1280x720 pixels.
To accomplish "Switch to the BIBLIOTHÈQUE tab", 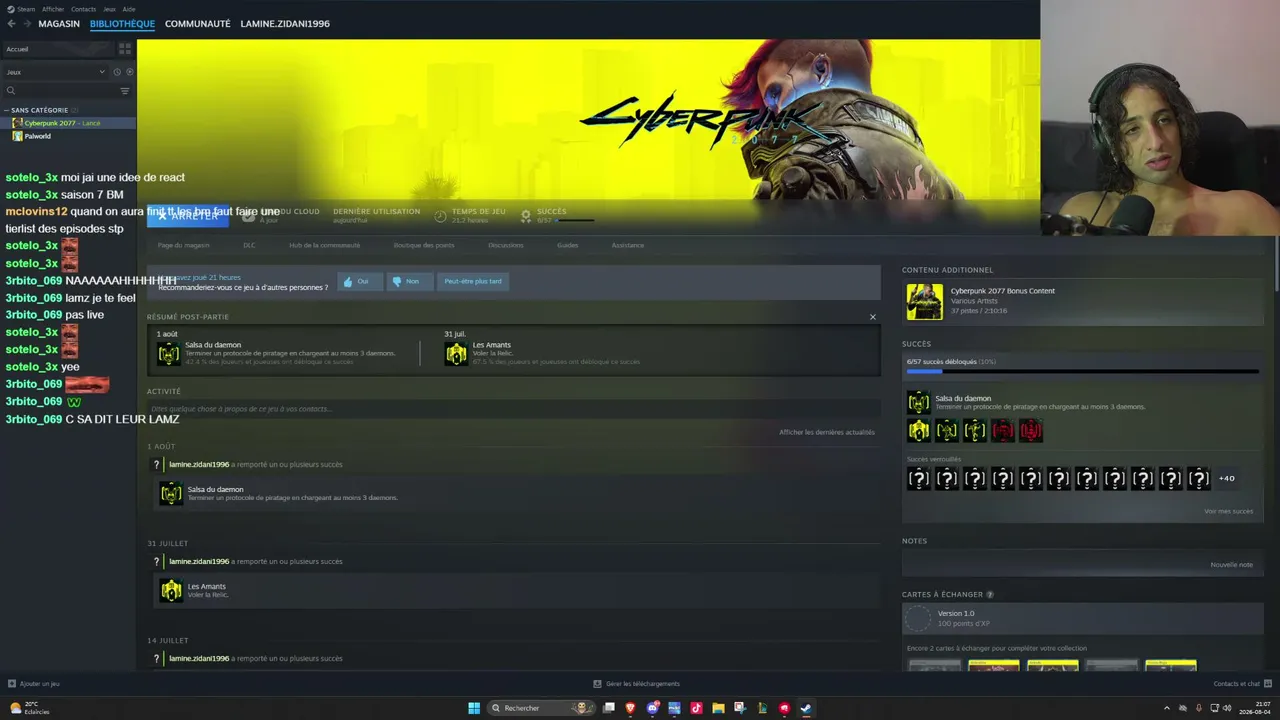I will coord(122,24).
